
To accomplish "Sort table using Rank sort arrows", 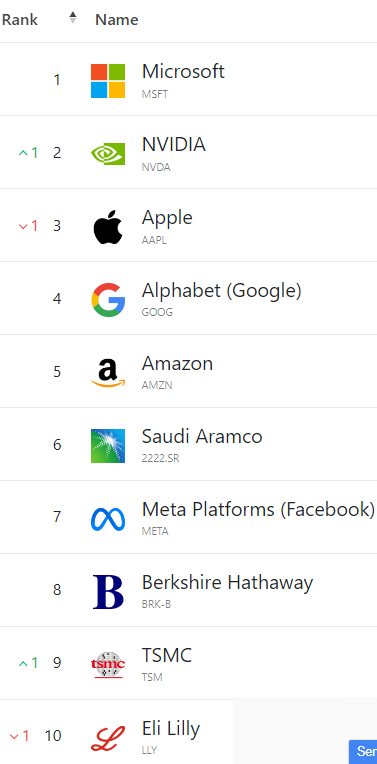I will (73, 19).
